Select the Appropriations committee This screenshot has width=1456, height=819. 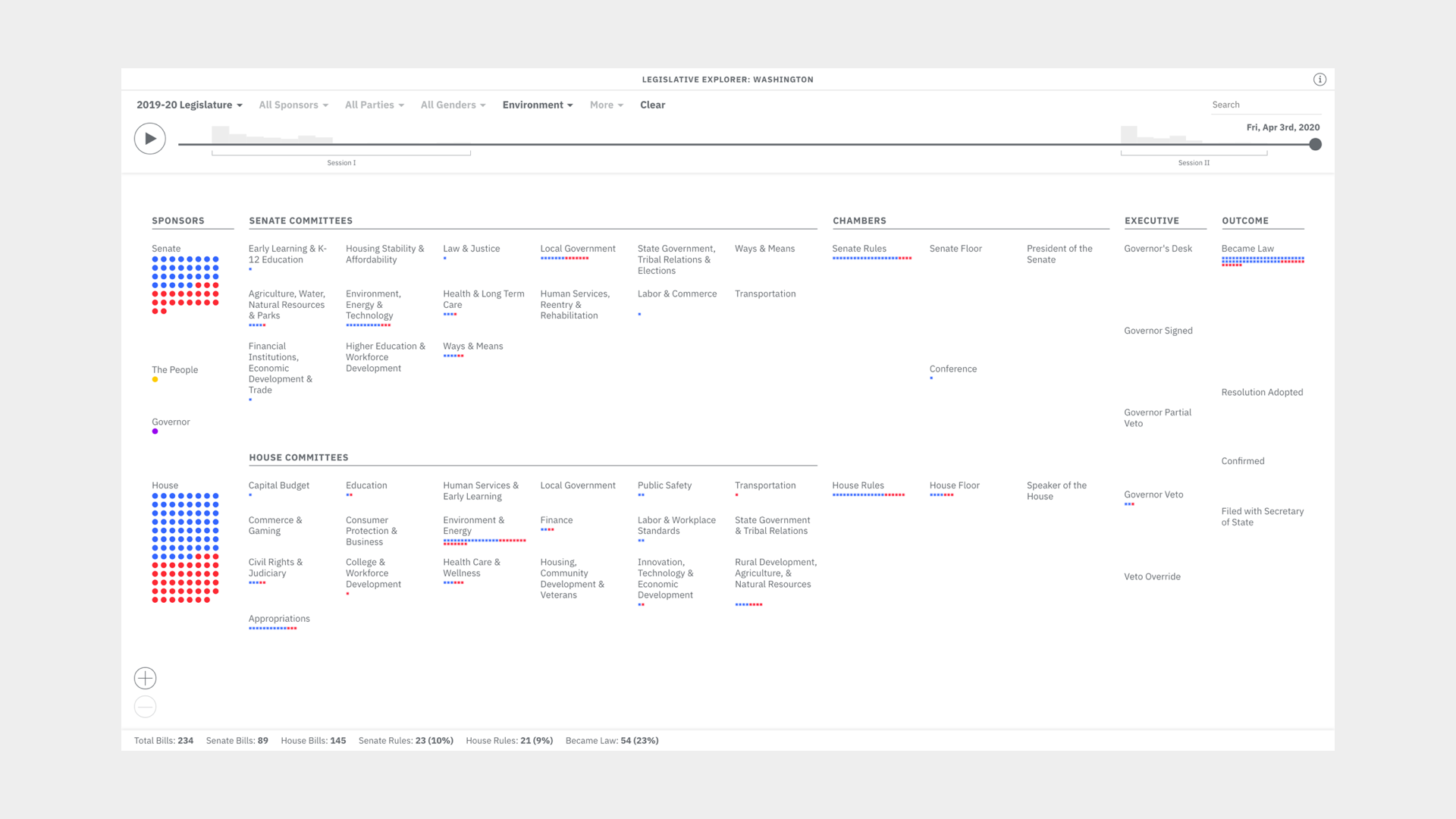(279, 619)
